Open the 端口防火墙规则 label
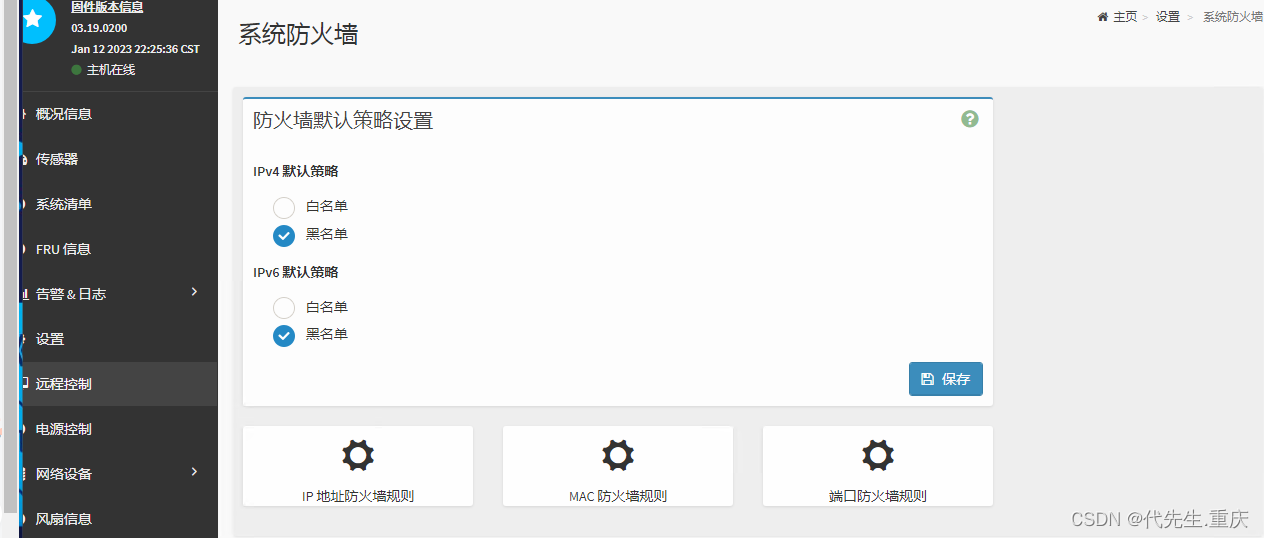The image size is (1264, 538). point(878,496)
